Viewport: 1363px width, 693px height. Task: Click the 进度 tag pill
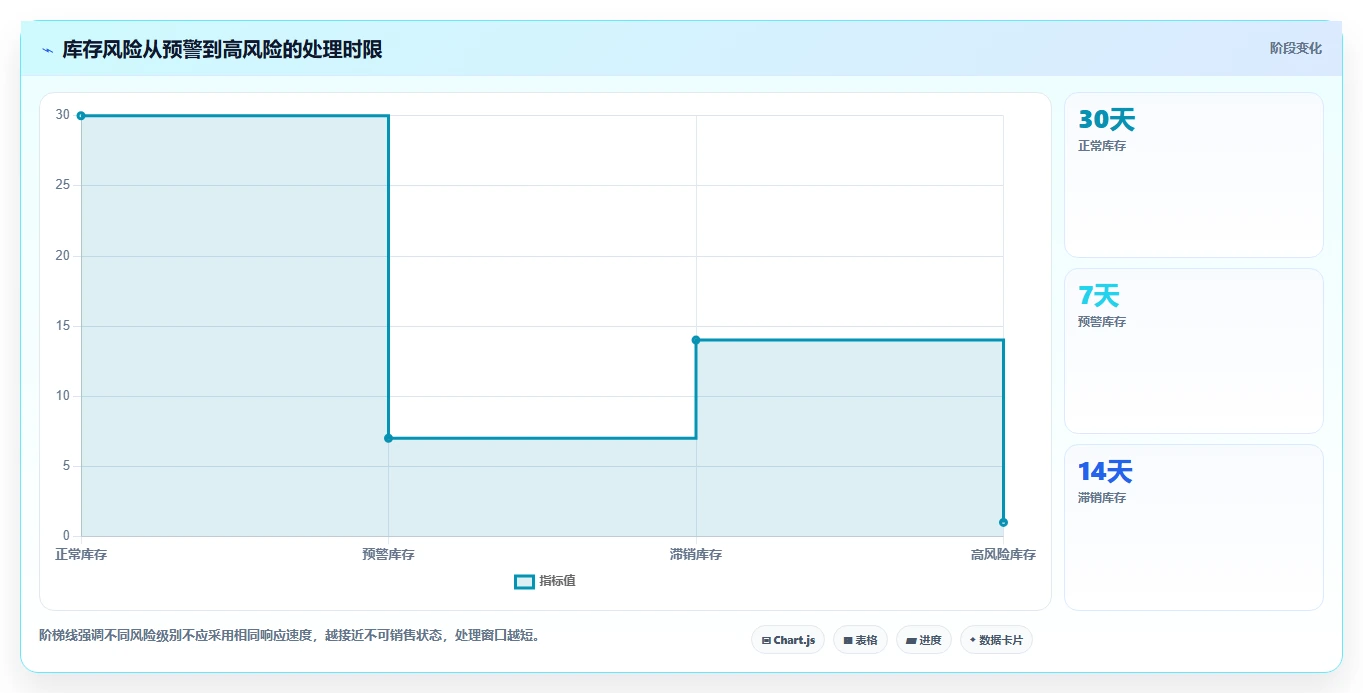click(x=924, y=640)
